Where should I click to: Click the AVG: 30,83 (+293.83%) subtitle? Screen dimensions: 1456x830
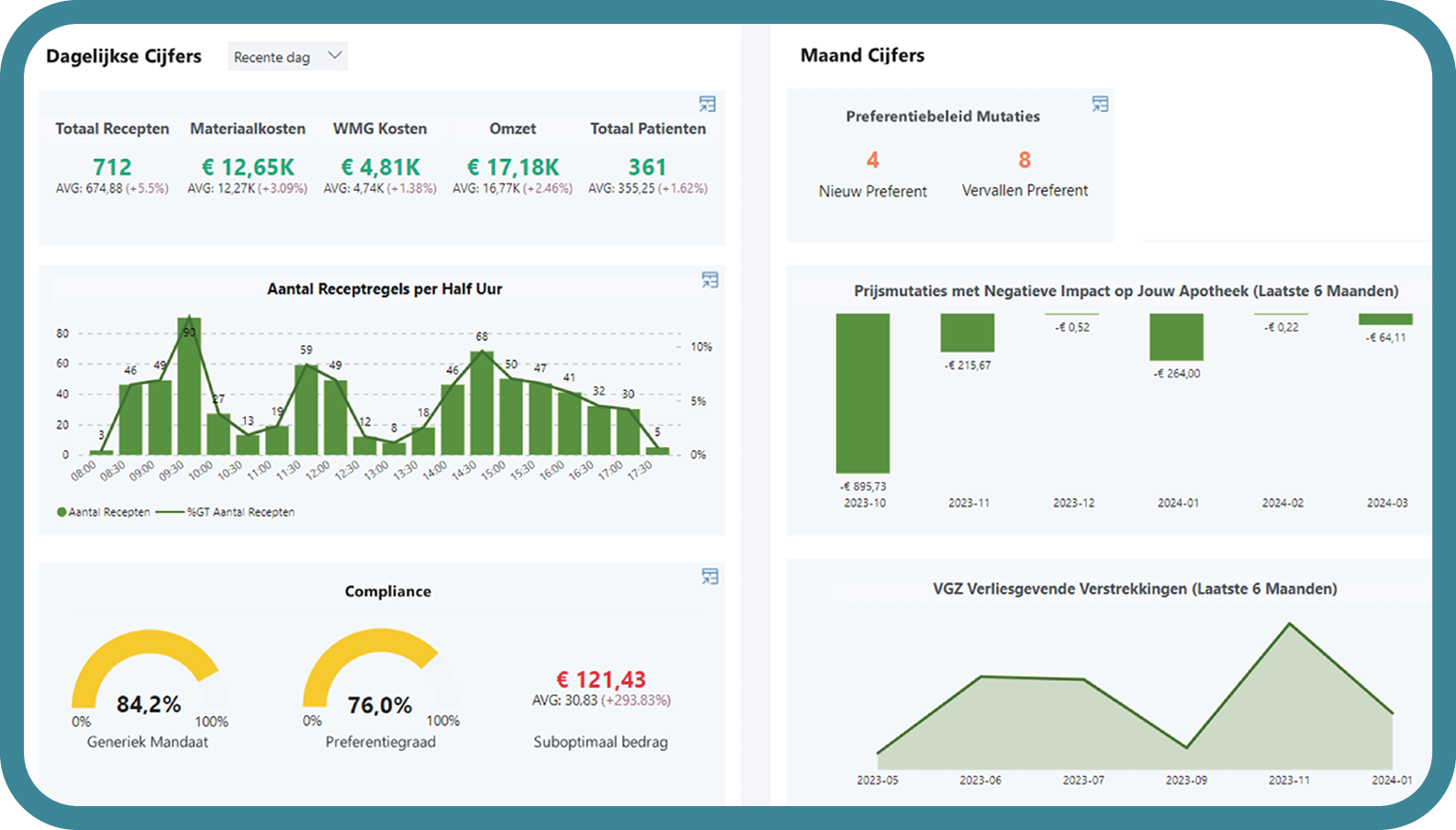coord(601,700)
